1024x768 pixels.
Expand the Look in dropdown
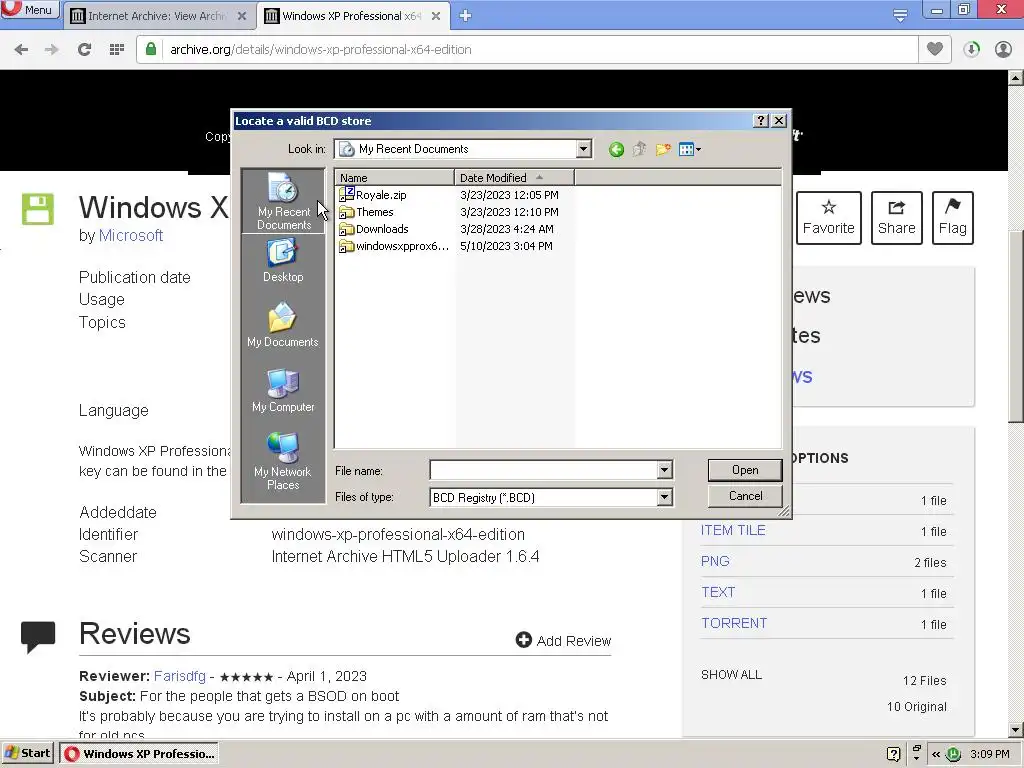click(583, 149)
